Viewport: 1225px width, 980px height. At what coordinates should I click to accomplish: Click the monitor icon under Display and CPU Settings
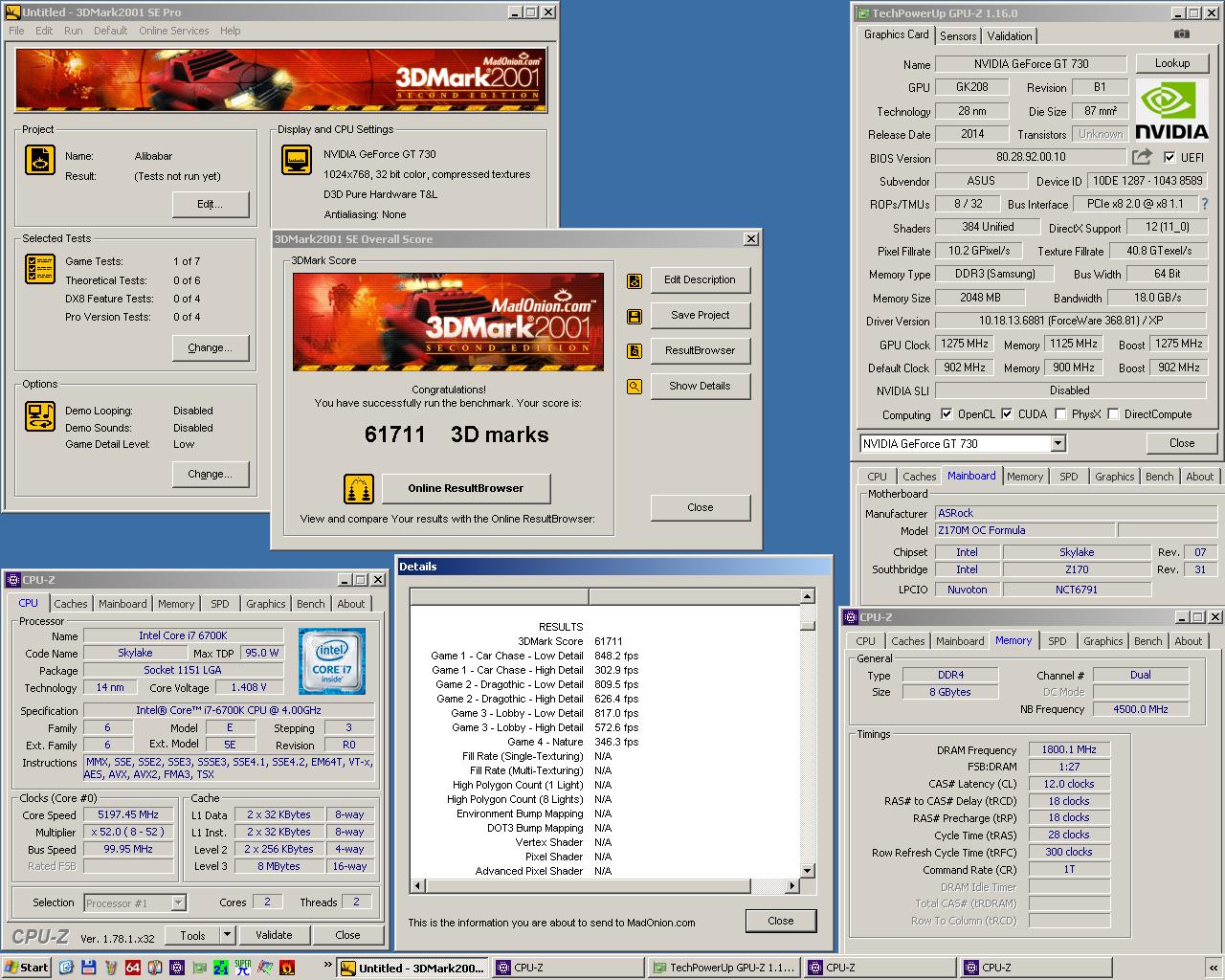click(x=297, y=160)
